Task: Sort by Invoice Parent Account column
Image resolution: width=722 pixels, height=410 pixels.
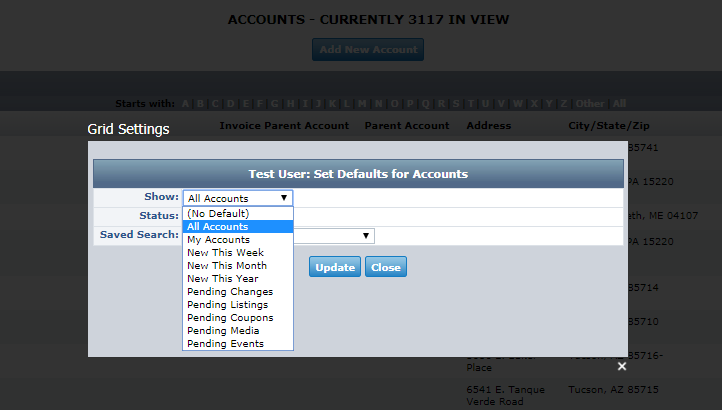Action: [284, 126]
